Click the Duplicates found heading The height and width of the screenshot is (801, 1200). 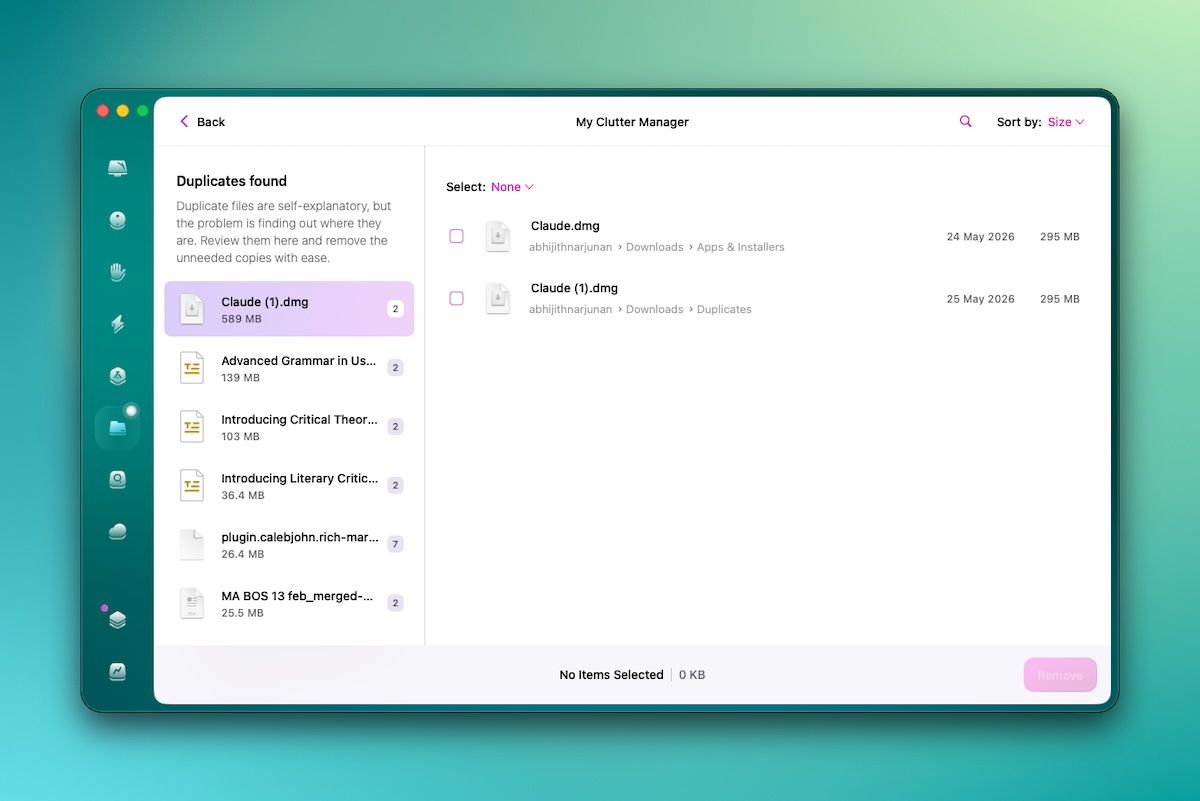click(232, 181)
